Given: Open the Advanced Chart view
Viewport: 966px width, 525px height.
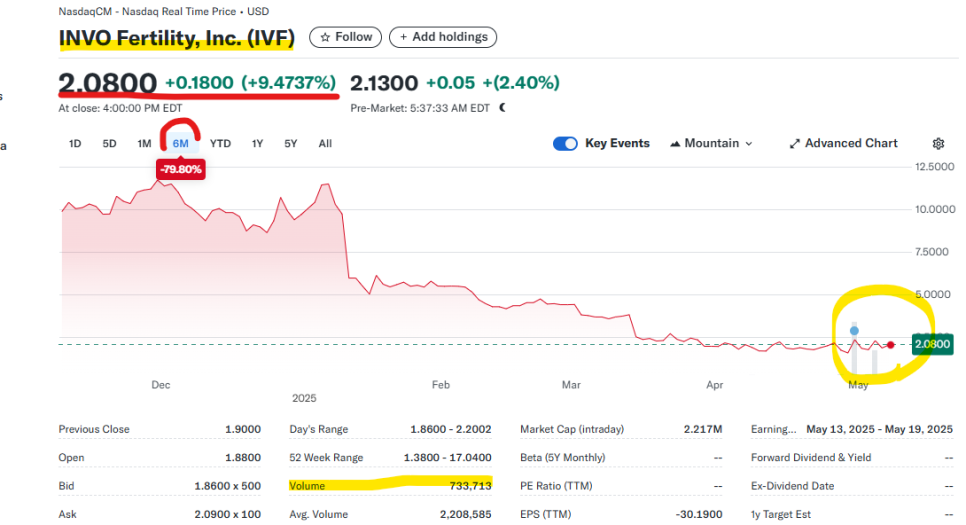Looking at the screenshot, I should [x=843, y=144].
